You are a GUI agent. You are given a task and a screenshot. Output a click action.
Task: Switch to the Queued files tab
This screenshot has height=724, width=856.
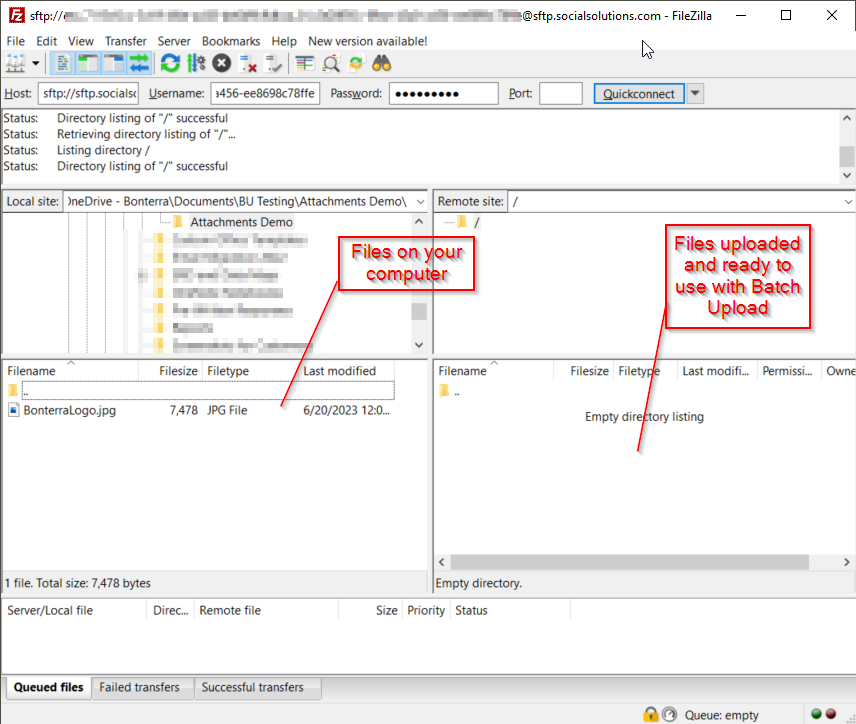pos(48,687)
